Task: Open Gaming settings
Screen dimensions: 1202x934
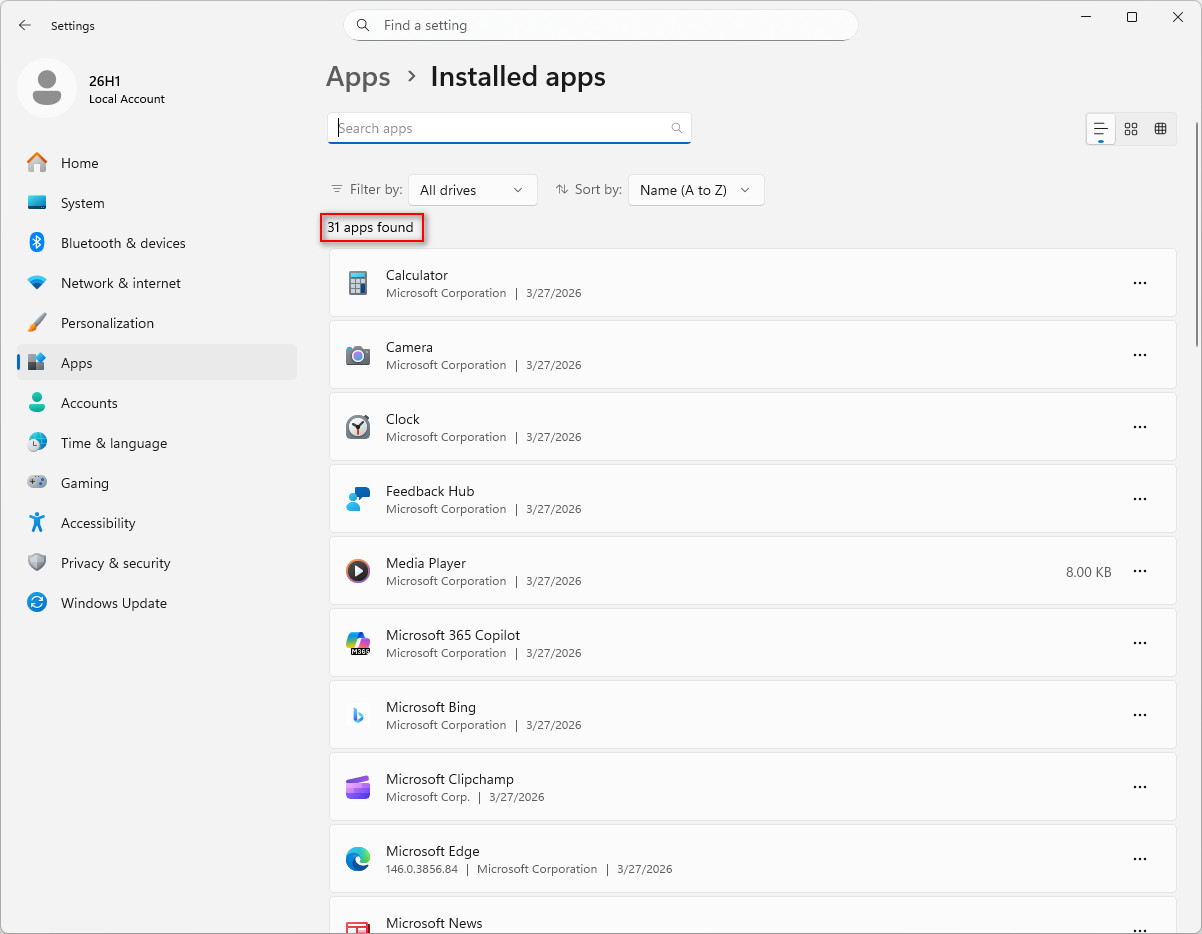Action: click(x=157, y=483)
